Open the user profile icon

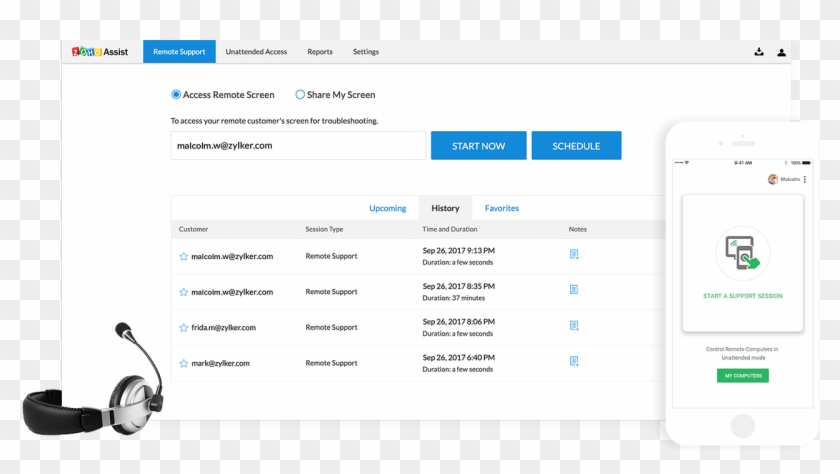click(782, 52)
